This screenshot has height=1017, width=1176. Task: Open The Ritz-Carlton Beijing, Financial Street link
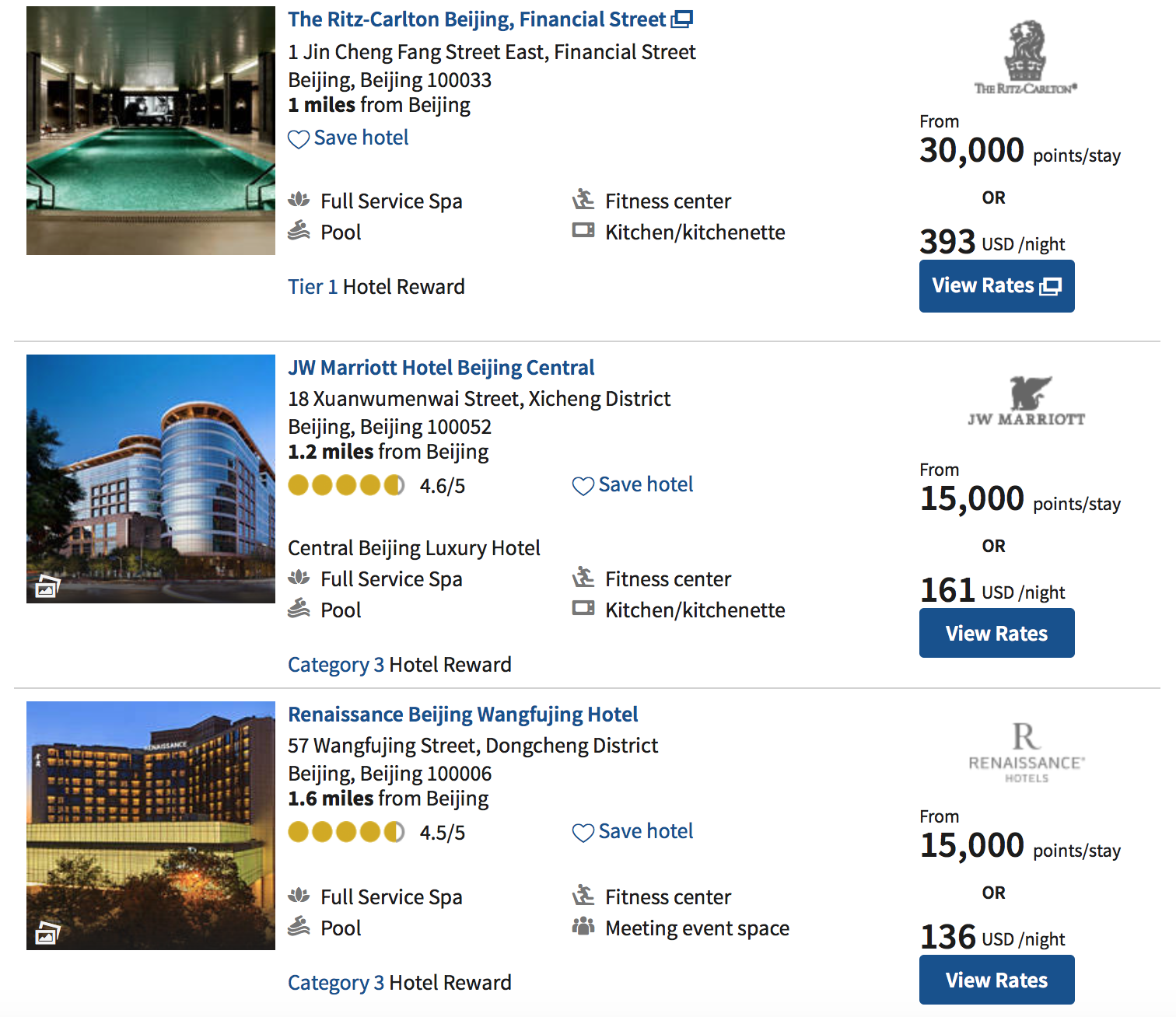477,19
